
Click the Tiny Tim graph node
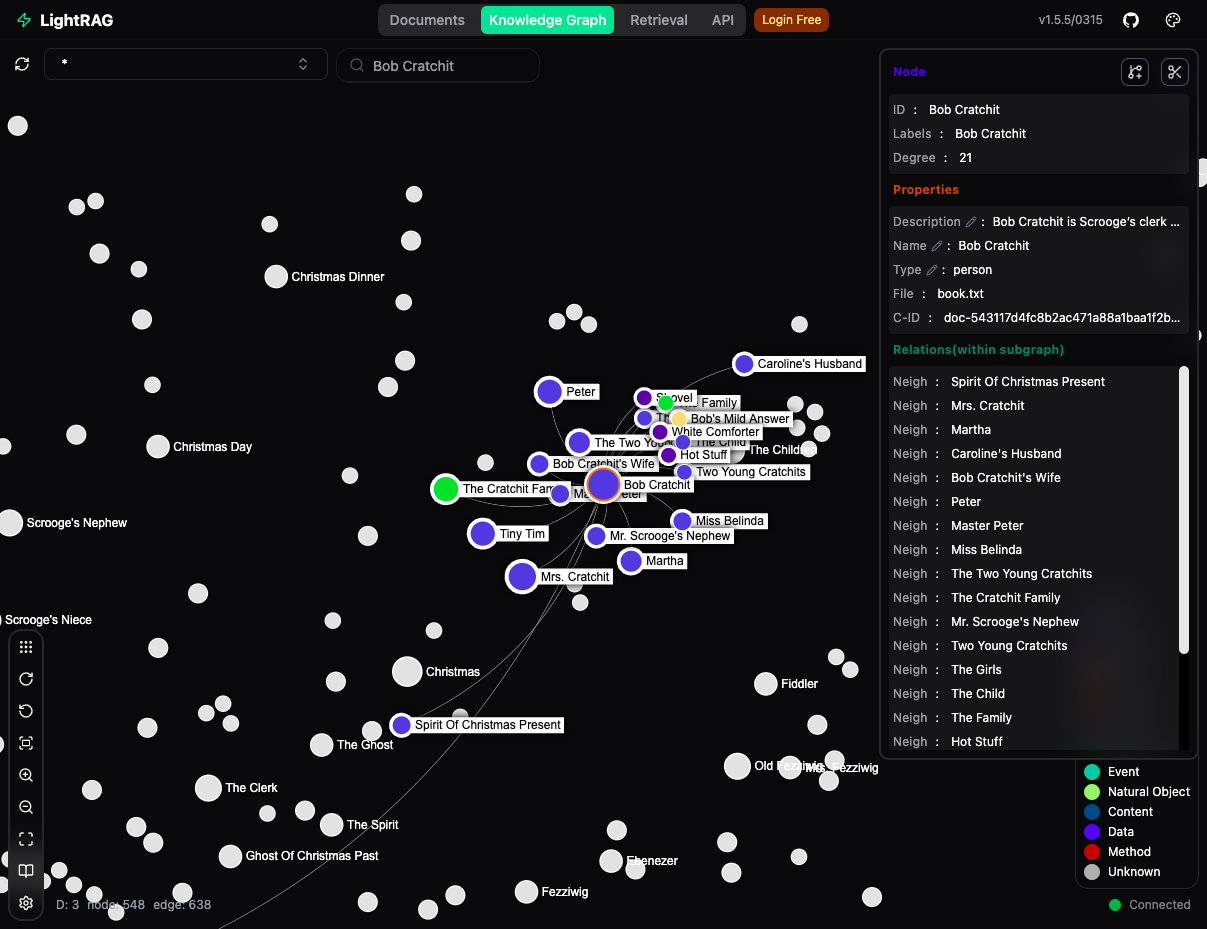tap(483, 534)
